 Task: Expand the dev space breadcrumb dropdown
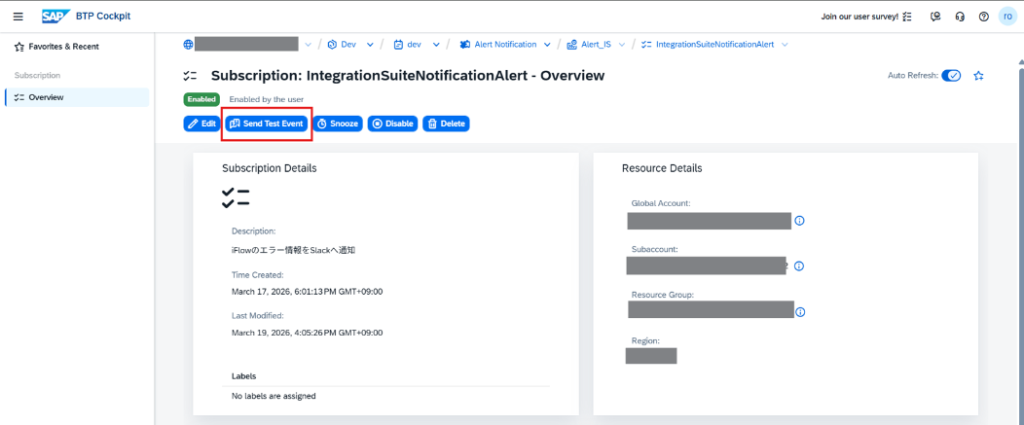pos(436,45)
